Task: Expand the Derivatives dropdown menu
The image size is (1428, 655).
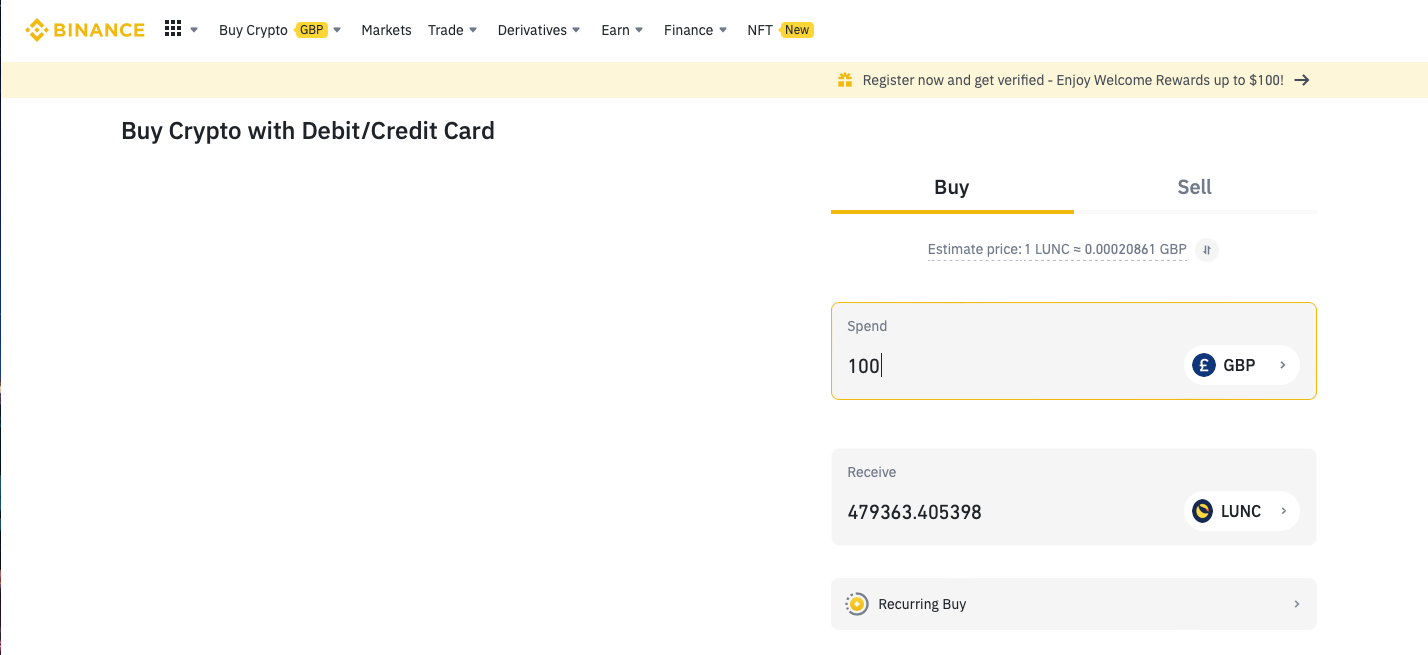Action: [539, 30]
